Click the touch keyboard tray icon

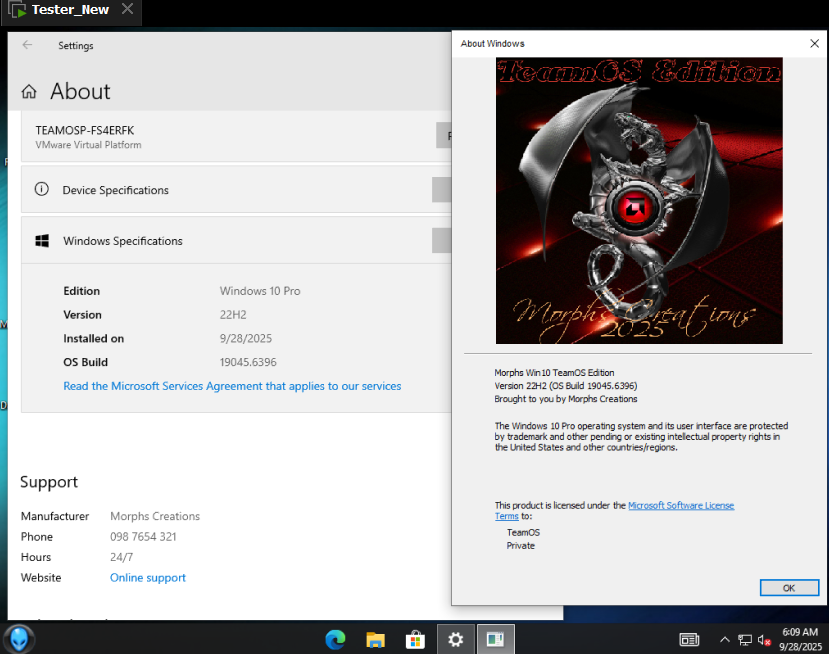(689, 640)
